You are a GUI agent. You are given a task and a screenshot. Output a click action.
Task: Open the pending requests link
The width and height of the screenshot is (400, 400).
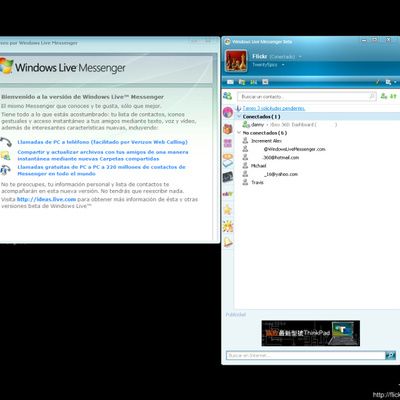pos(274,108)
